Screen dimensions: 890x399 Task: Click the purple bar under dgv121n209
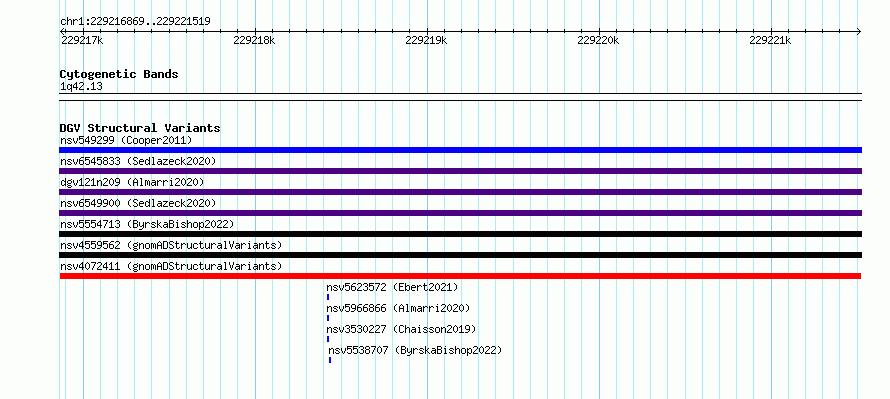click(x=460, y=192)
